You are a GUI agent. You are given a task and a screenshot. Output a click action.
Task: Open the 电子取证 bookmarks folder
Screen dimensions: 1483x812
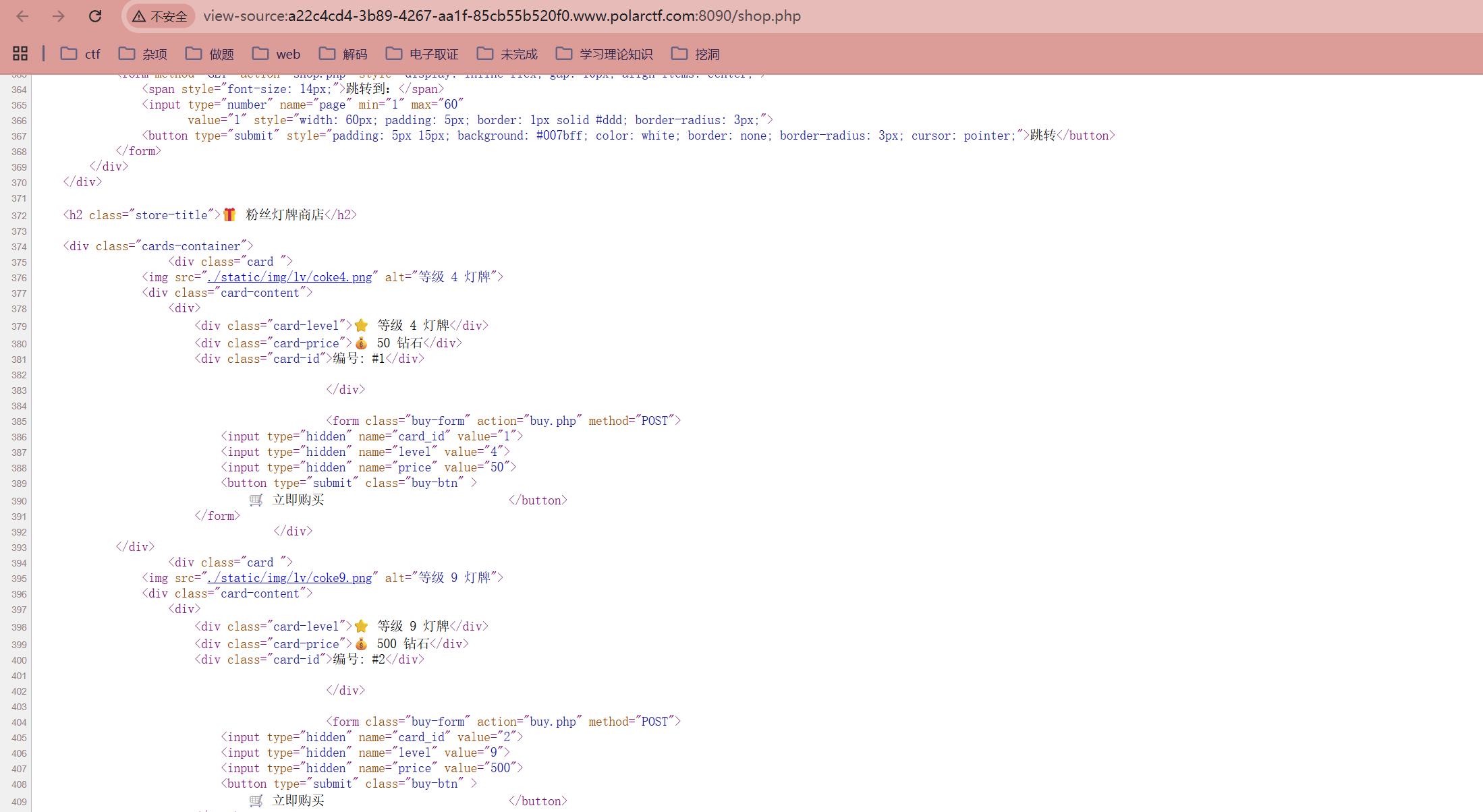tap(422, 54)
